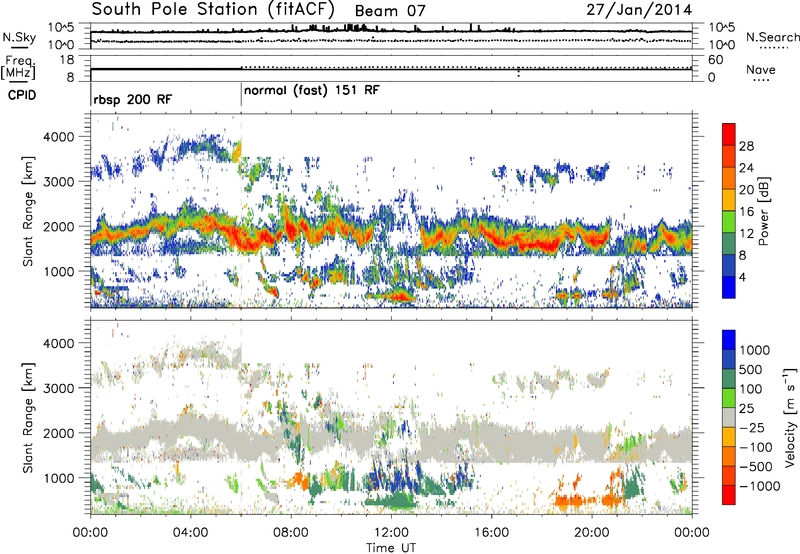This screenshot has height=554, width=800.
Task: Click the velocity panel 'Slant Range [km]' label
Action: tap(28, 417)
